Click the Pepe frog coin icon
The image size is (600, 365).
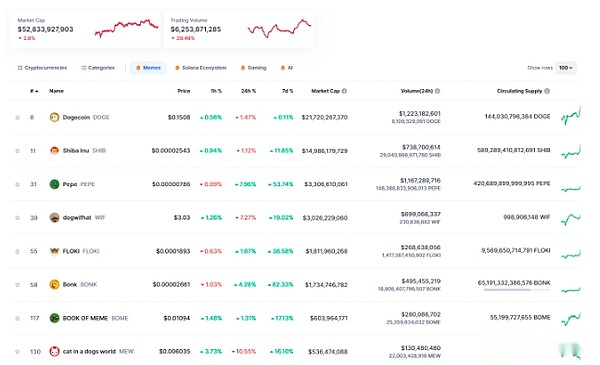[x=54, y=184]
